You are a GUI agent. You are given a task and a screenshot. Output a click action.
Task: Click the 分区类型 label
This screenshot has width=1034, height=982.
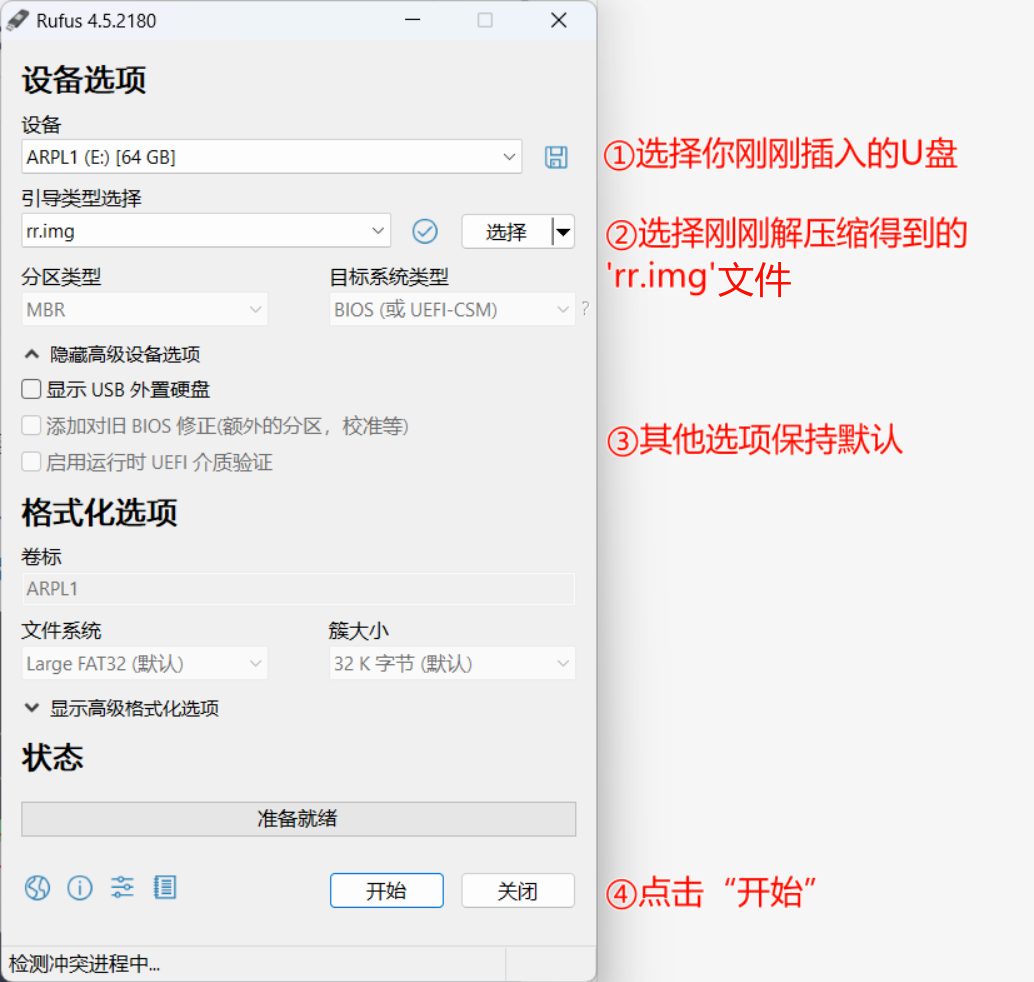tap(61, 276)
